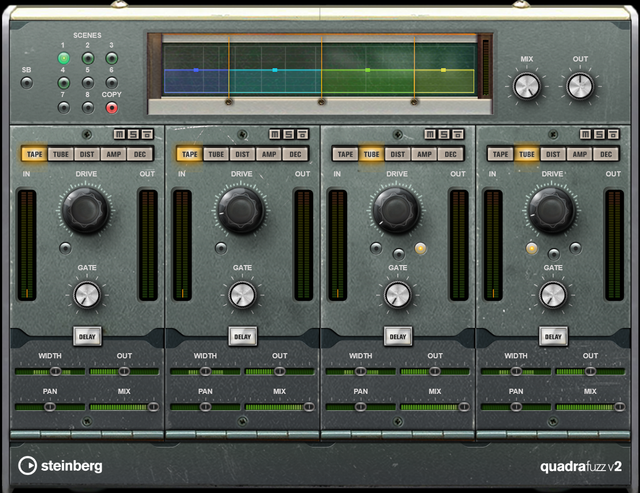Image resolution: width=640 pixels, height=493 pixels.
Task: Toggle the tape mode LED under band 1 Drive
Action: pos(65,248)
